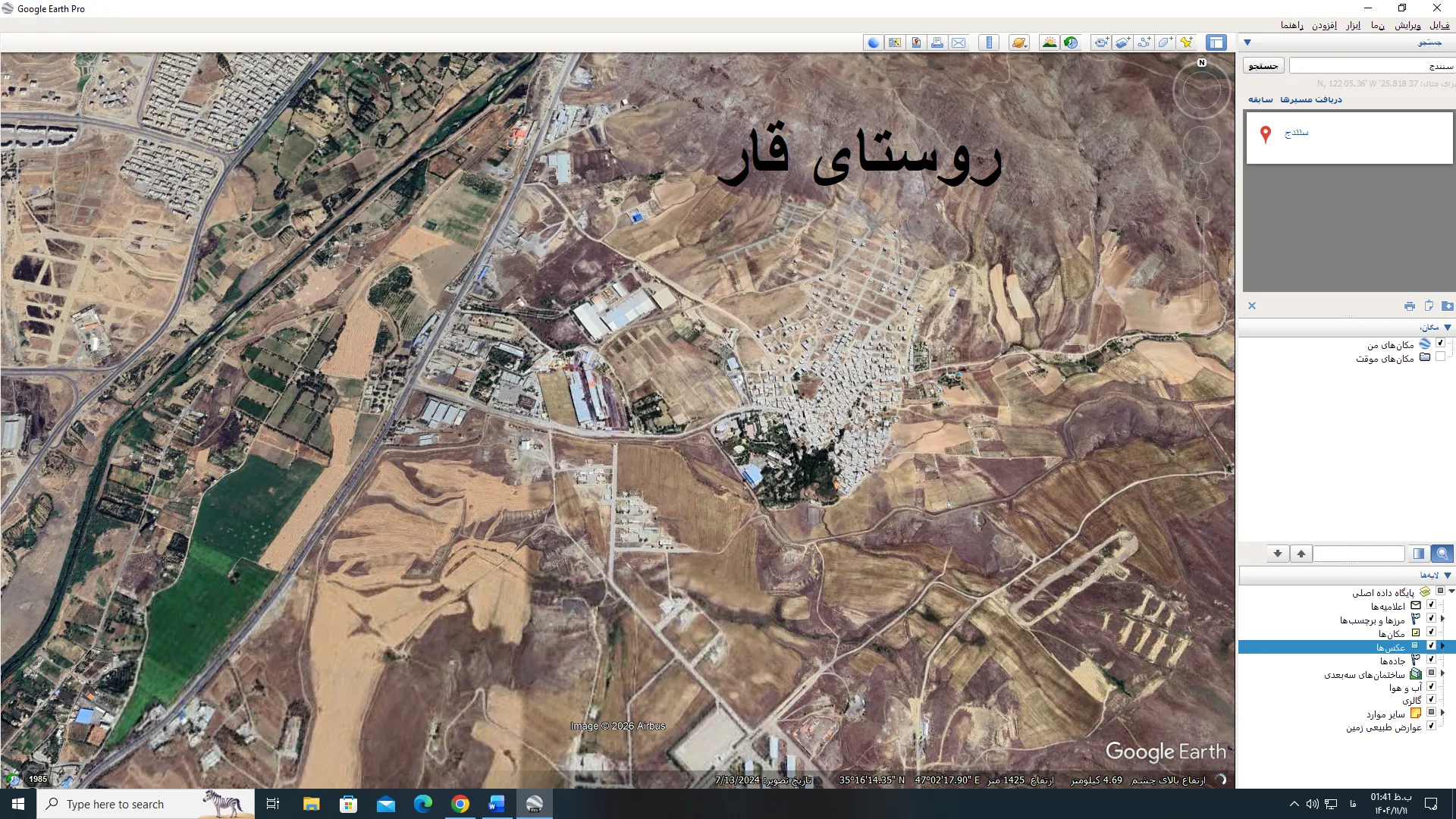Add a placemark with the yellow pin icon

click(1186, 42)
